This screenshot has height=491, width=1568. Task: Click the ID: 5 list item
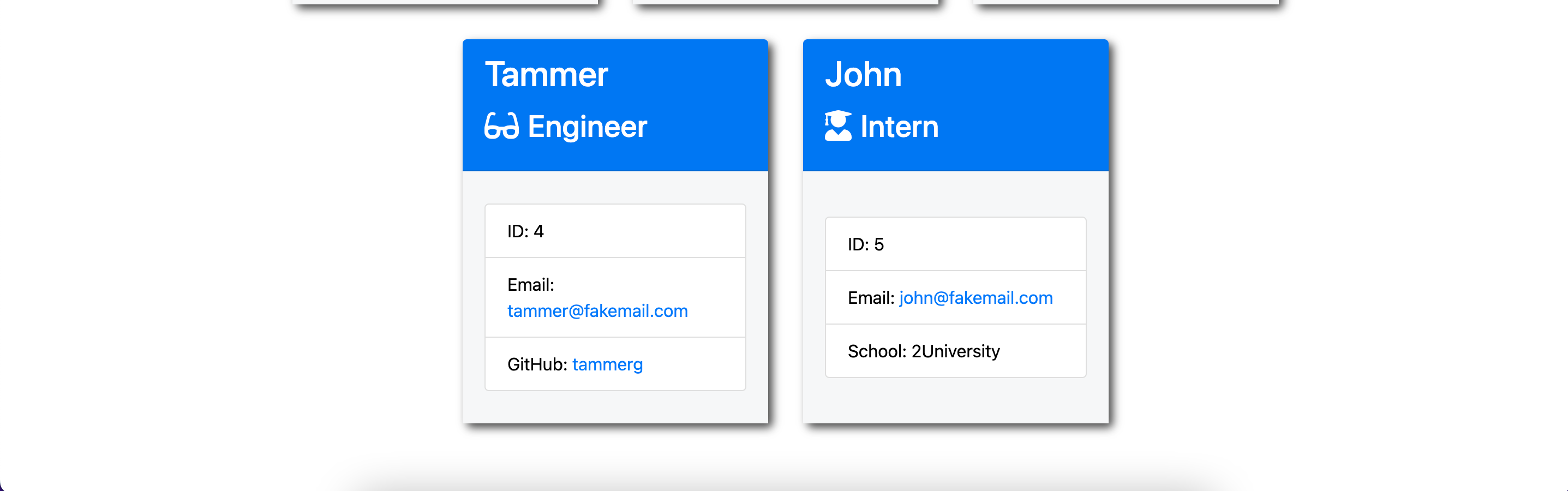[955, 244]
